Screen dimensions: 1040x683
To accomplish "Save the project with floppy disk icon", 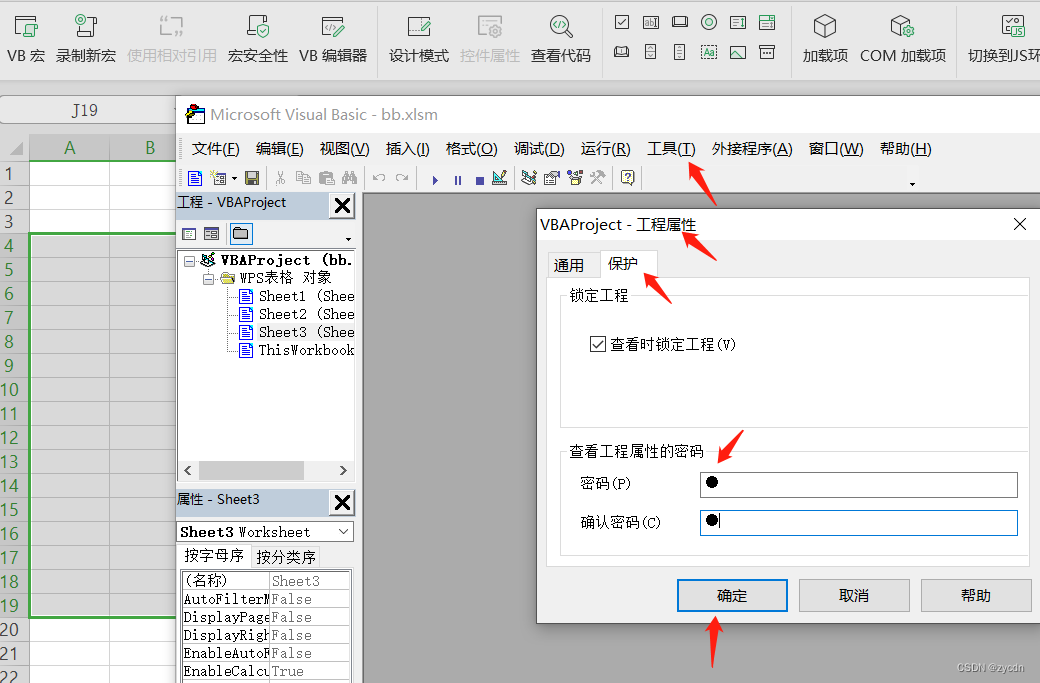I will coord(252,178).
